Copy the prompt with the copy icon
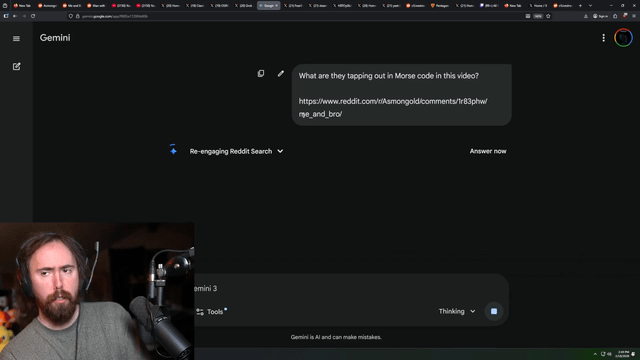Screen dimensions: 640x360 [261, 73]
